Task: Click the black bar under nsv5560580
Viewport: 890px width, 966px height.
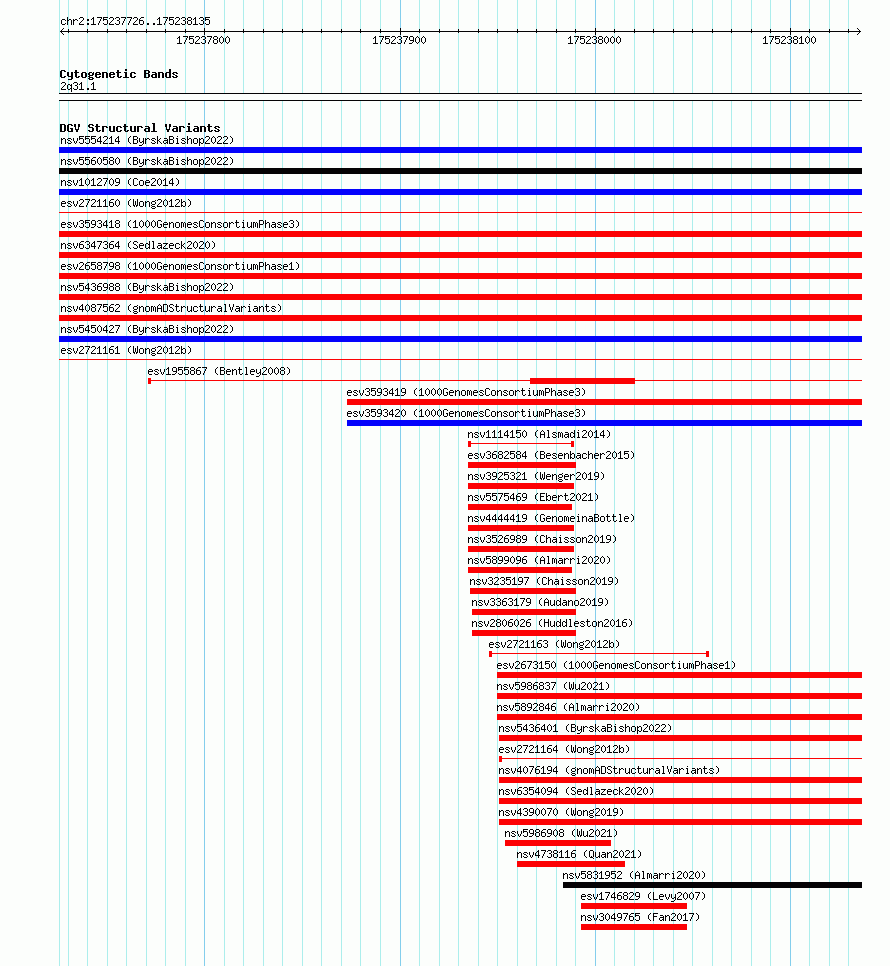Action: [461, 171]
